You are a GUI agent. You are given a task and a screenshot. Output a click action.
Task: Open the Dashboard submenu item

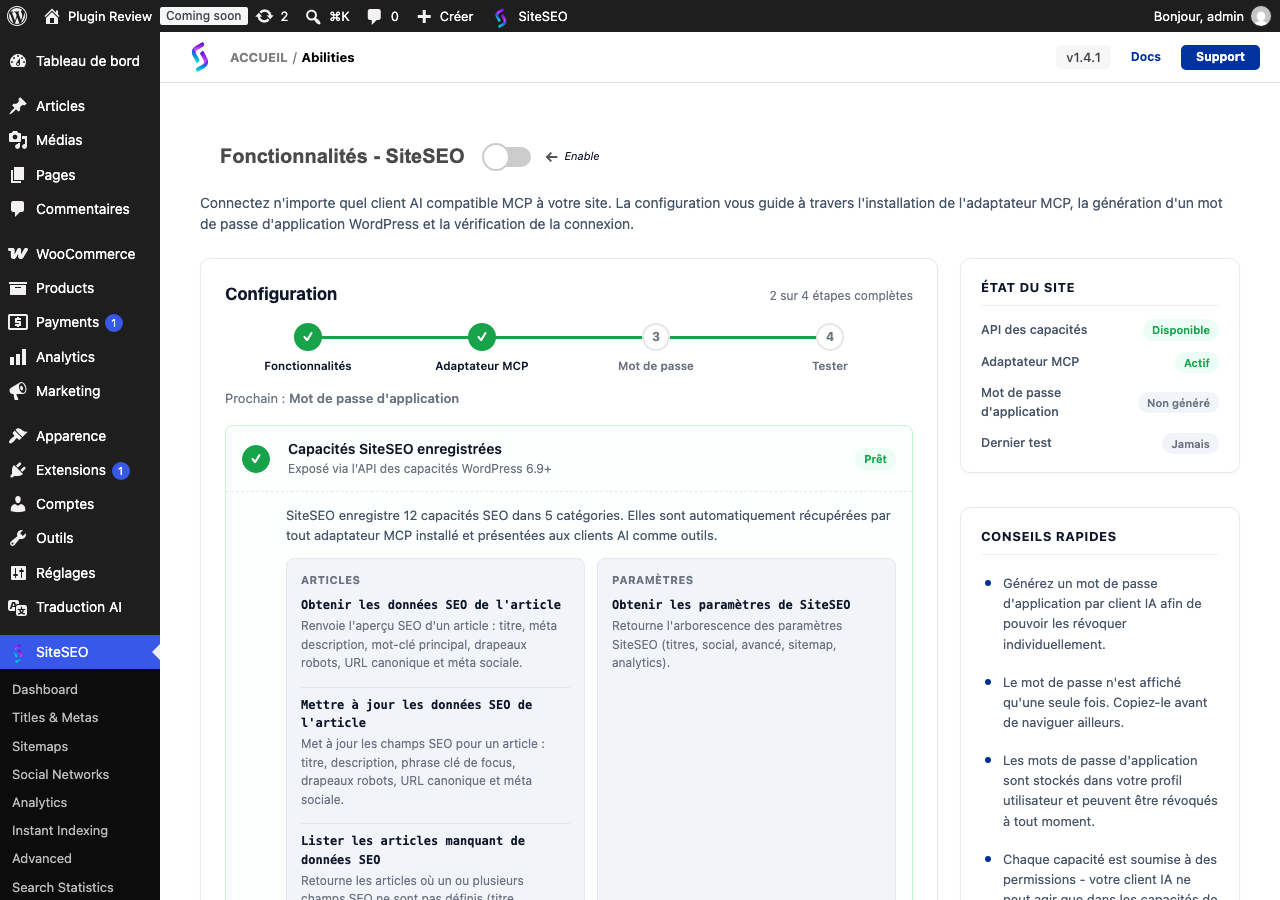point(45,689)
